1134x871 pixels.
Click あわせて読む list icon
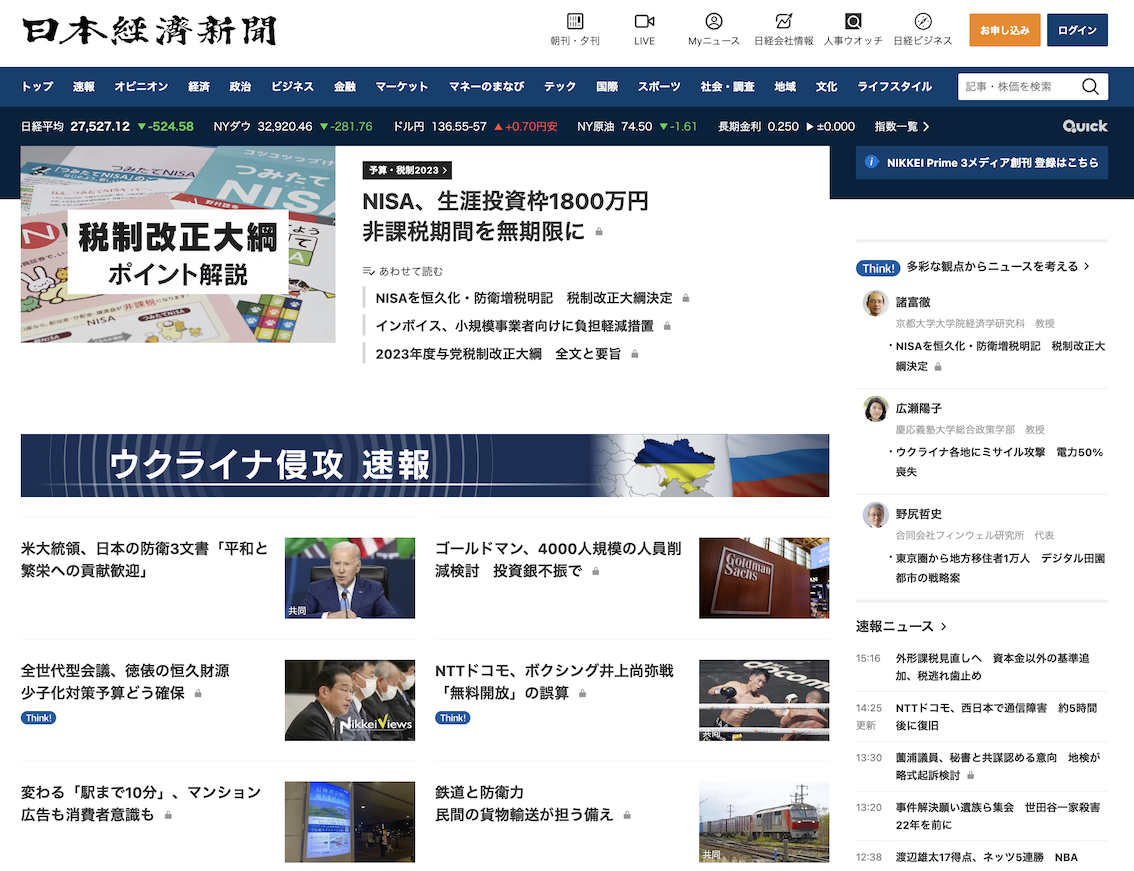point(368,271)
